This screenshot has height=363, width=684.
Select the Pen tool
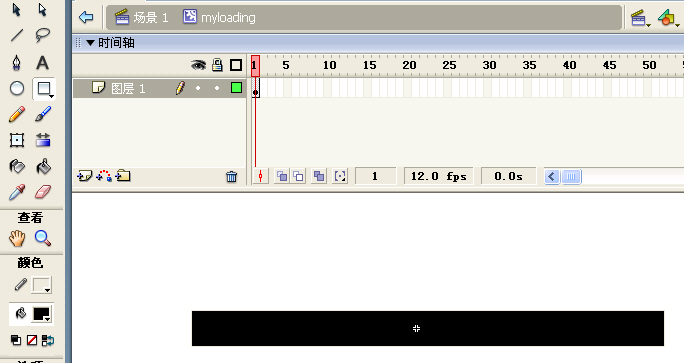point(17,63)
